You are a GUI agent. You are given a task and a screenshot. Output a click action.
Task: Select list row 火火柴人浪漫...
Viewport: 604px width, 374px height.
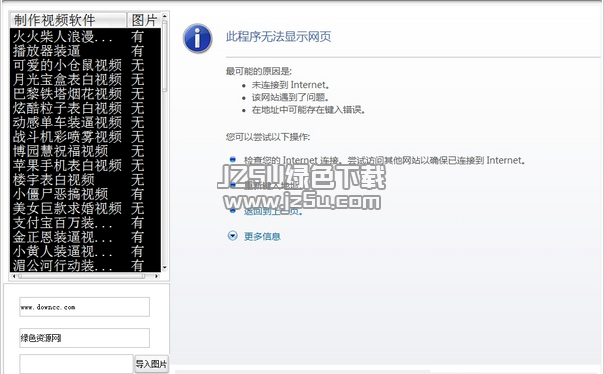click(85, 36)
